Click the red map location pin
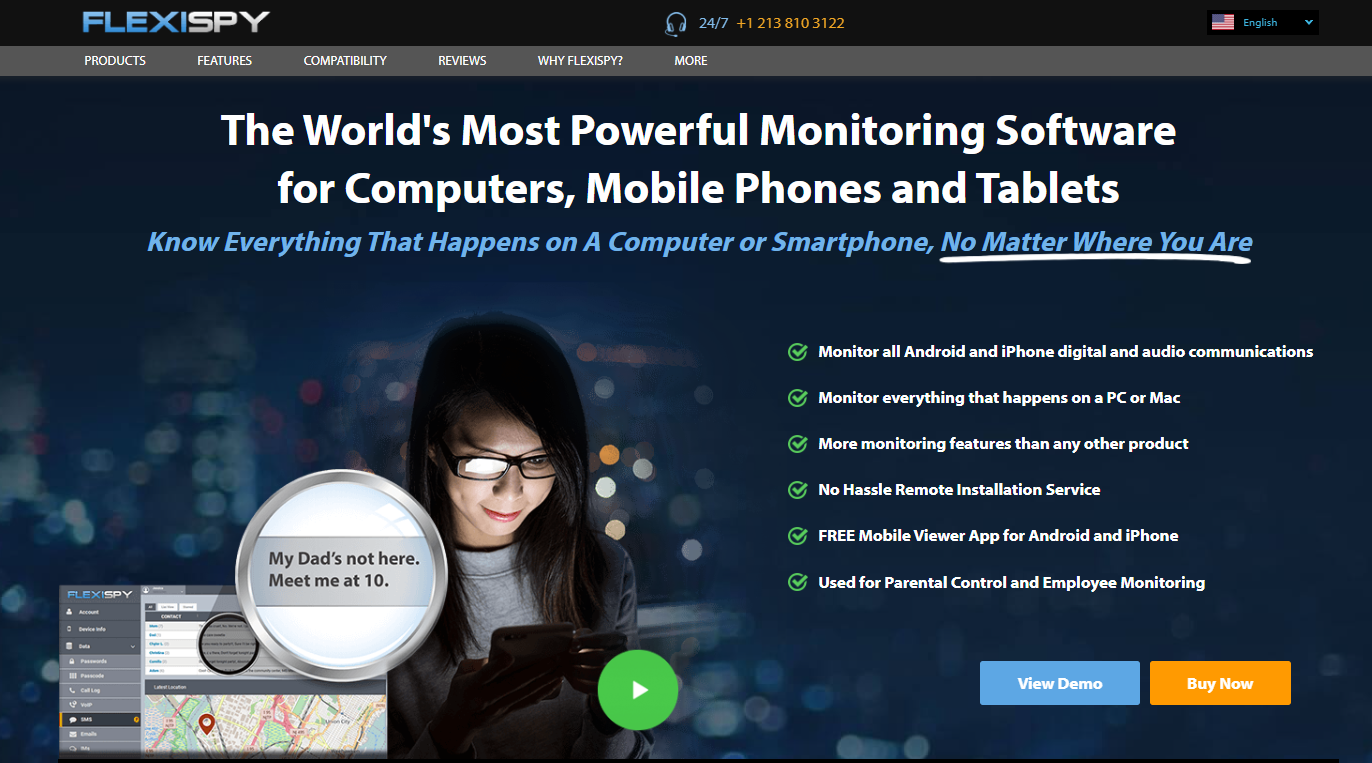The image size is (1372, 763). 207,725
